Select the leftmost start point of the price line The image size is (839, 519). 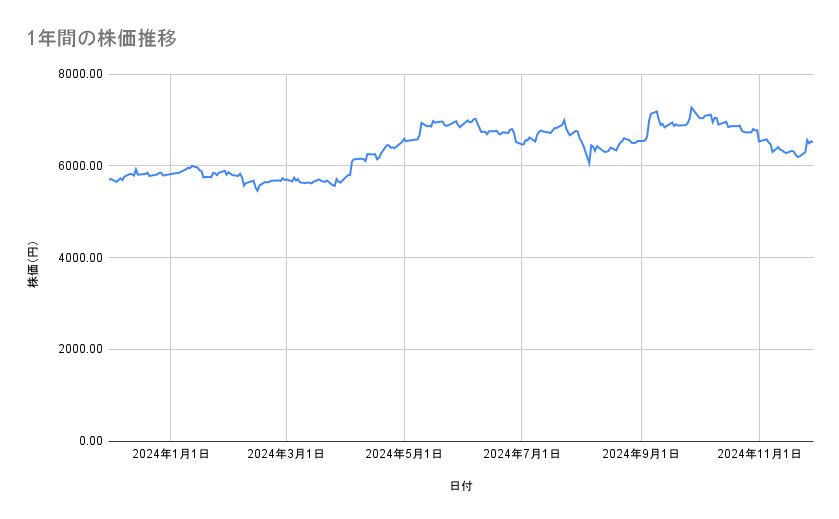coord(109,179)
